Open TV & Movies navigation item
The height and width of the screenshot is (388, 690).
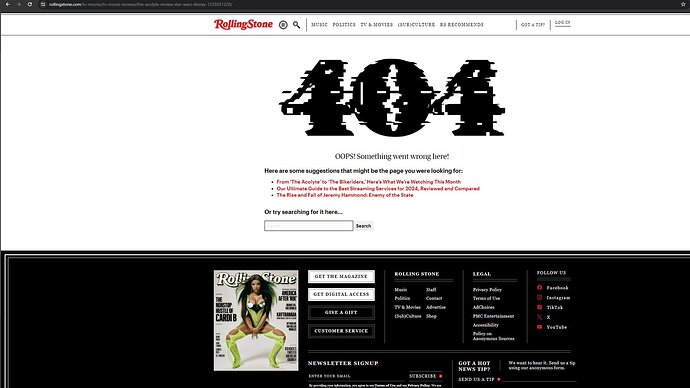pos(377,25)
